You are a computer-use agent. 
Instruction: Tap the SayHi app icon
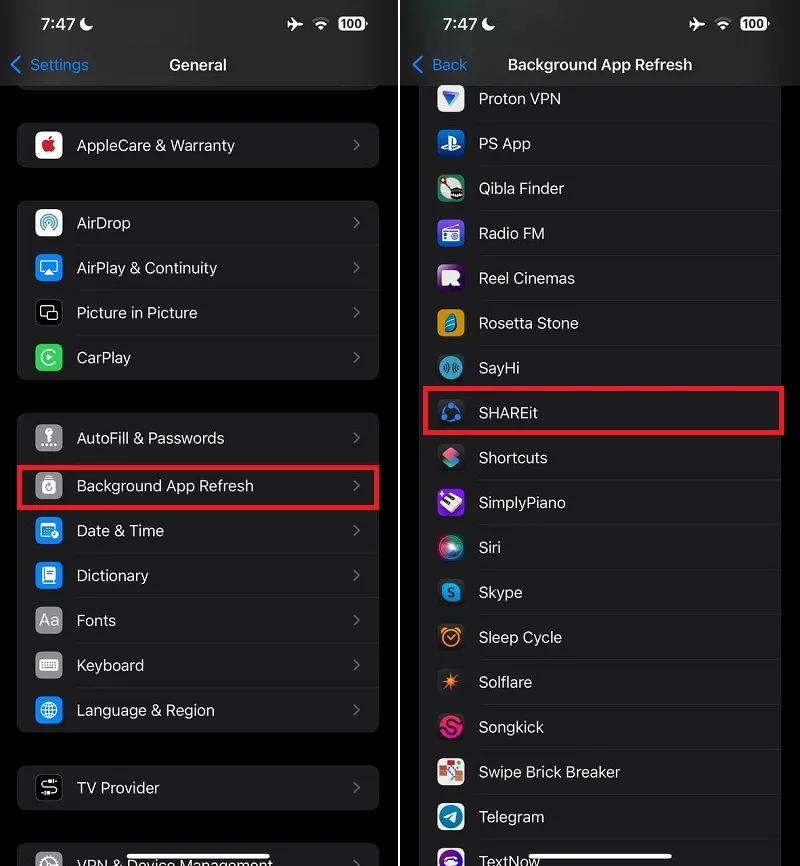(451, 368)
